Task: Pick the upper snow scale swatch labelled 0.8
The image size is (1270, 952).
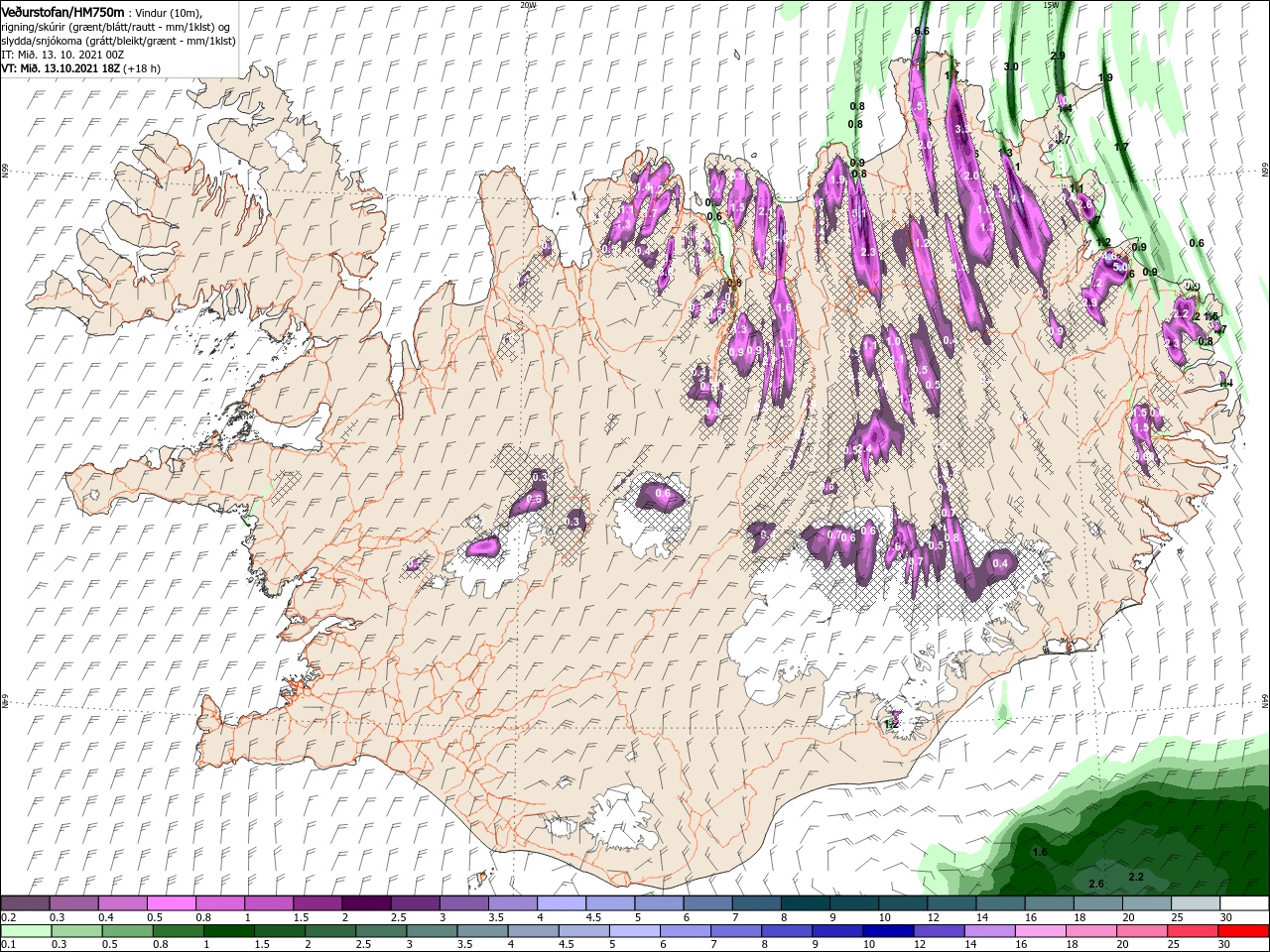Action: pyautogui.click(x=220, y=903)
